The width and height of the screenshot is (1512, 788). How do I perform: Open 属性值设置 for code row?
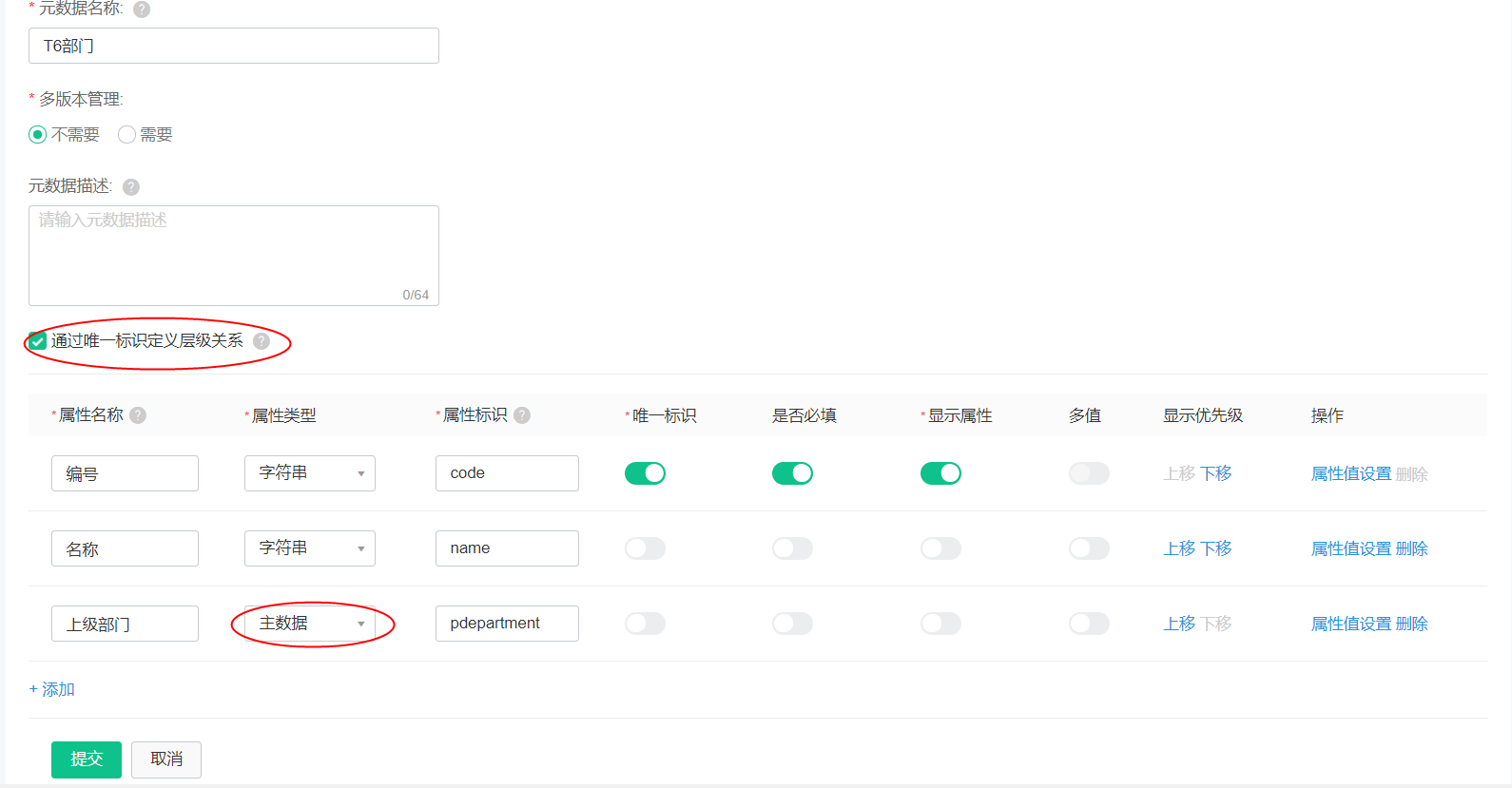[1351, 473]
